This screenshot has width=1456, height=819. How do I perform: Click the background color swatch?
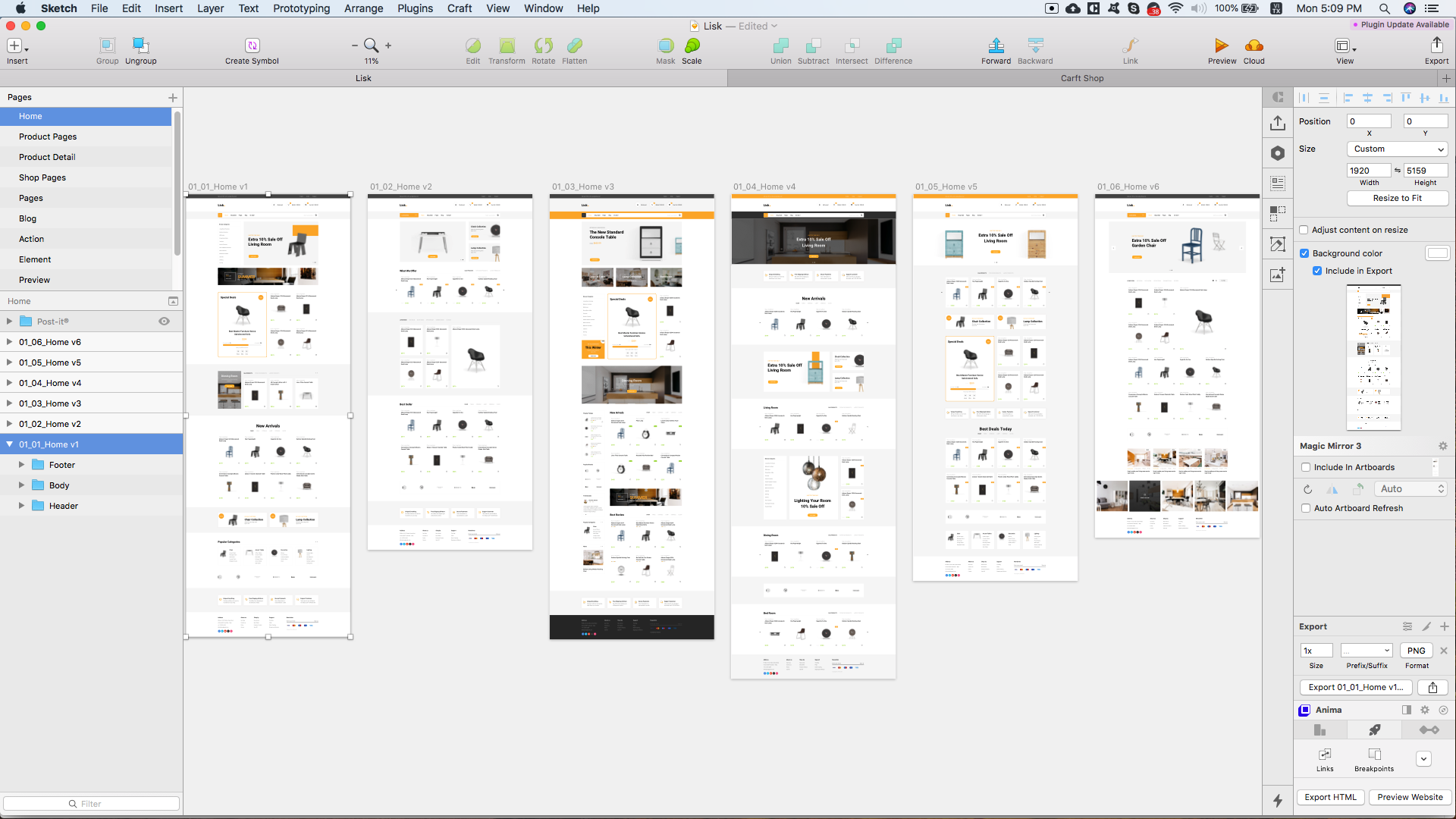pyautogui.click(x=1437, y=253)
